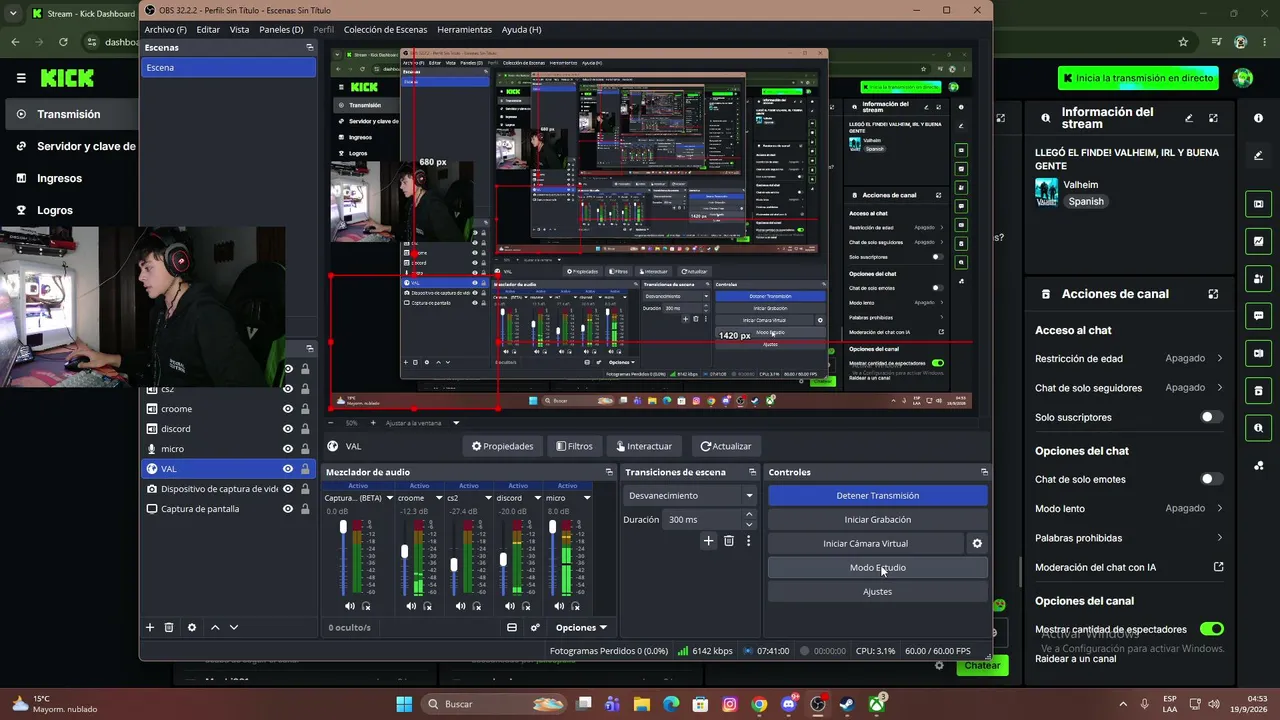Expand Modo lento setting chevron

tap(1220, 508)
